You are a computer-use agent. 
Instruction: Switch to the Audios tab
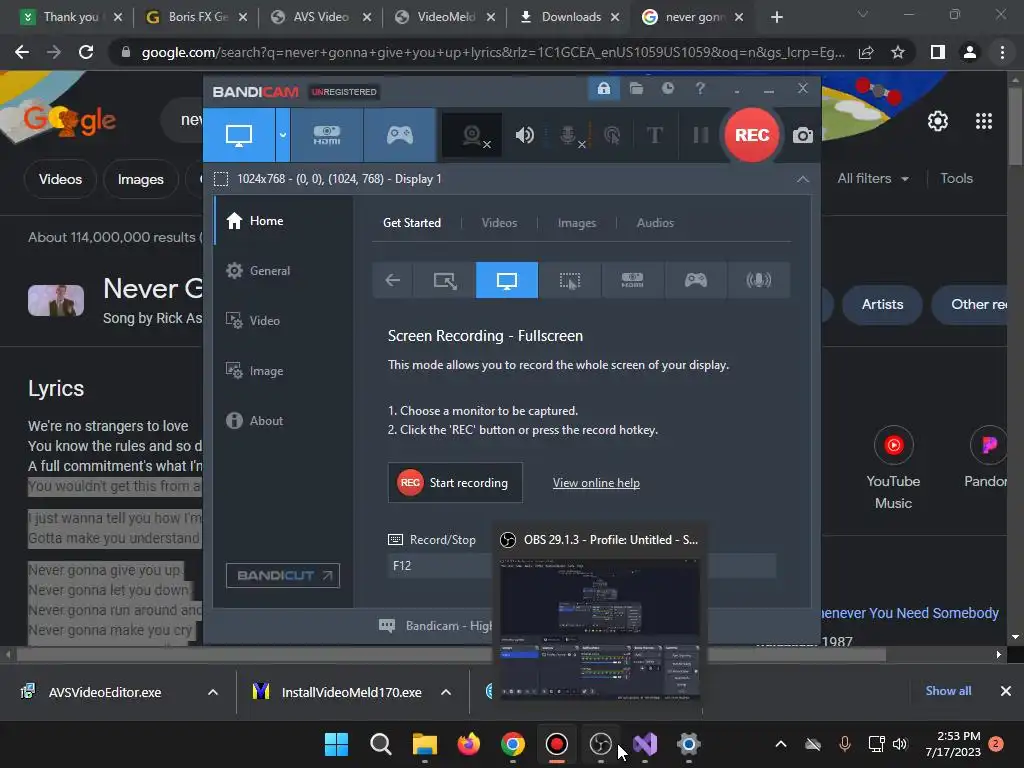(655, 223)
